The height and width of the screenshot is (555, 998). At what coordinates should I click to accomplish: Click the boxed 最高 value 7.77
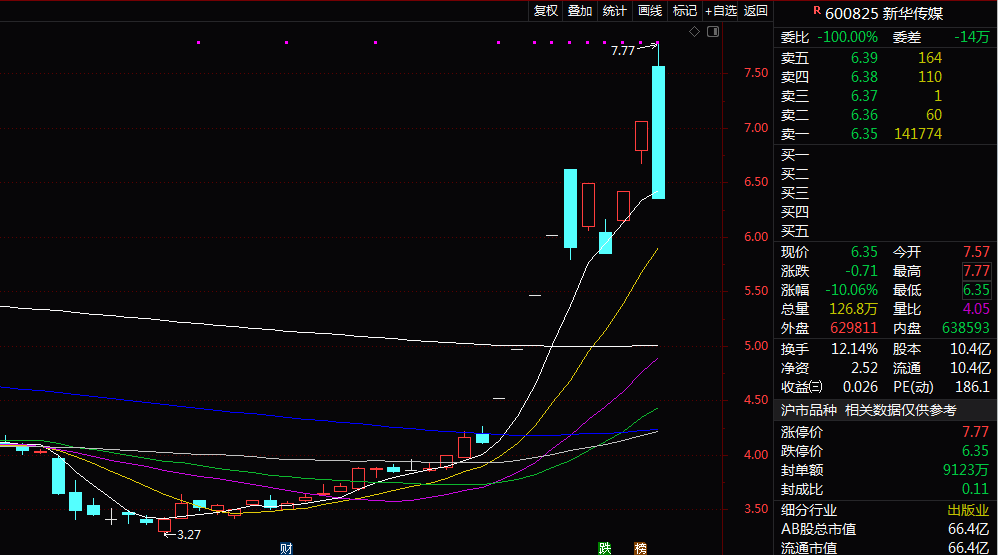coord(976,271)
